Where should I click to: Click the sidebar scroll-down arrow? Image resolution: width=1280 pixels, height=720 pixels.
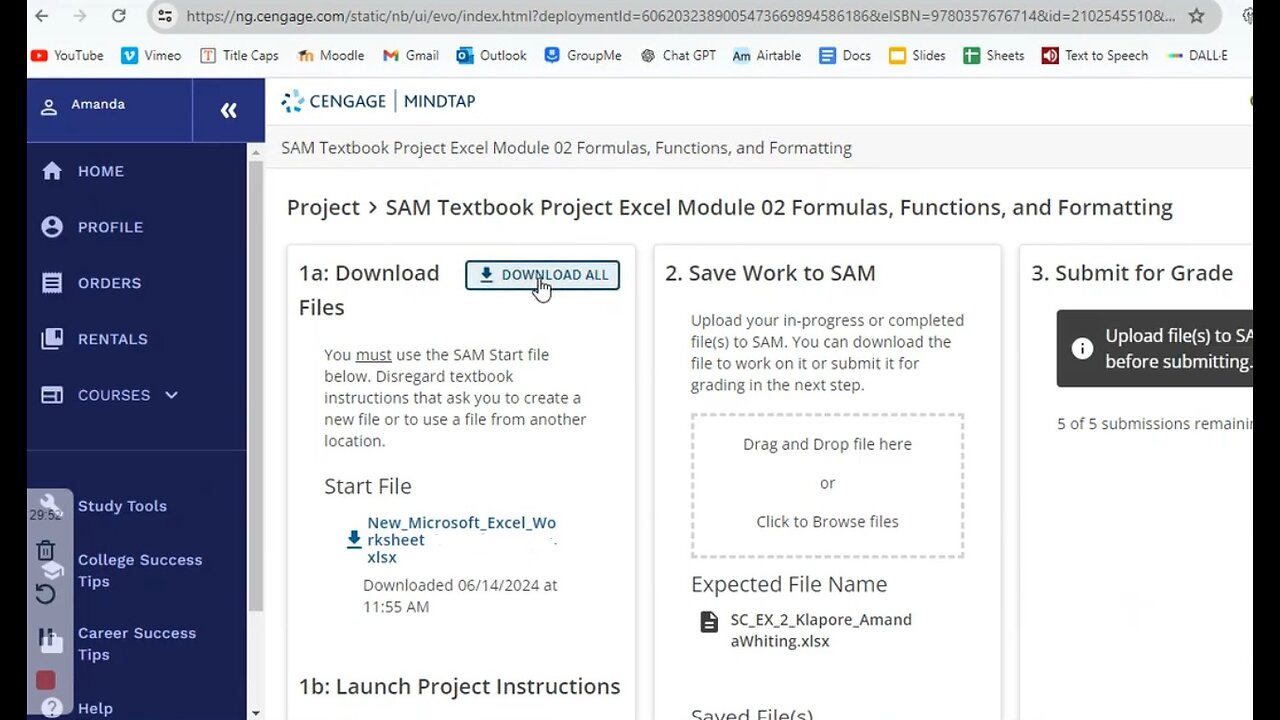(x=256, y=713)
